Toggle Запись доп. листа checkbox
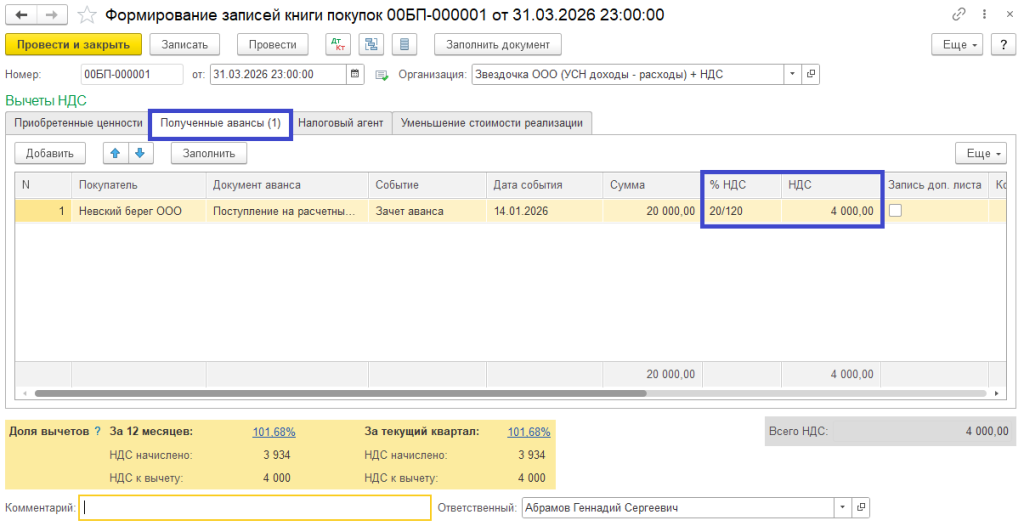Image resolution: width=1024 pixels, height=526 pixels. 895,211
